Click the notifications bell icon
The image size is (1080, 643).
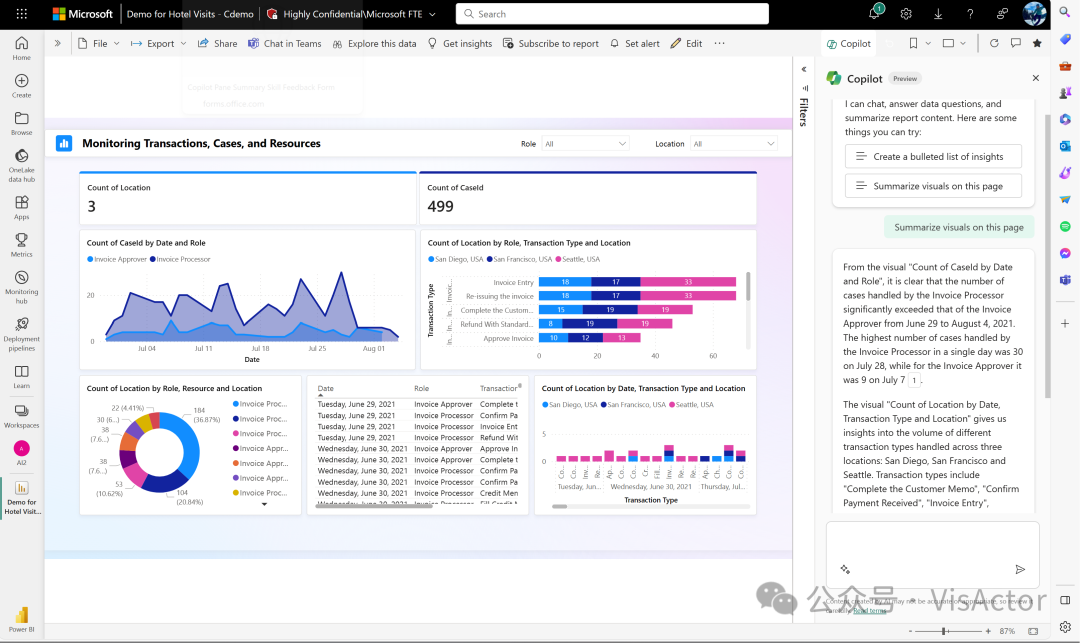coord(874,14)
